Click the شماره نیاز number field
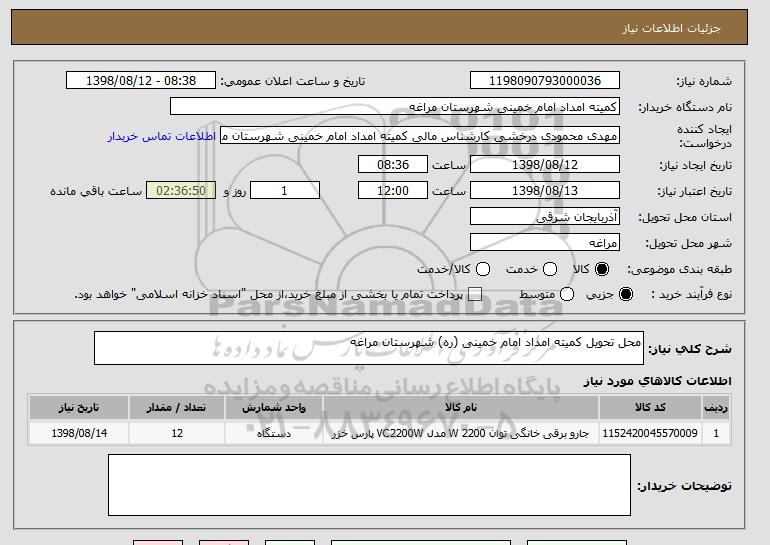 [x=543, y=81]
